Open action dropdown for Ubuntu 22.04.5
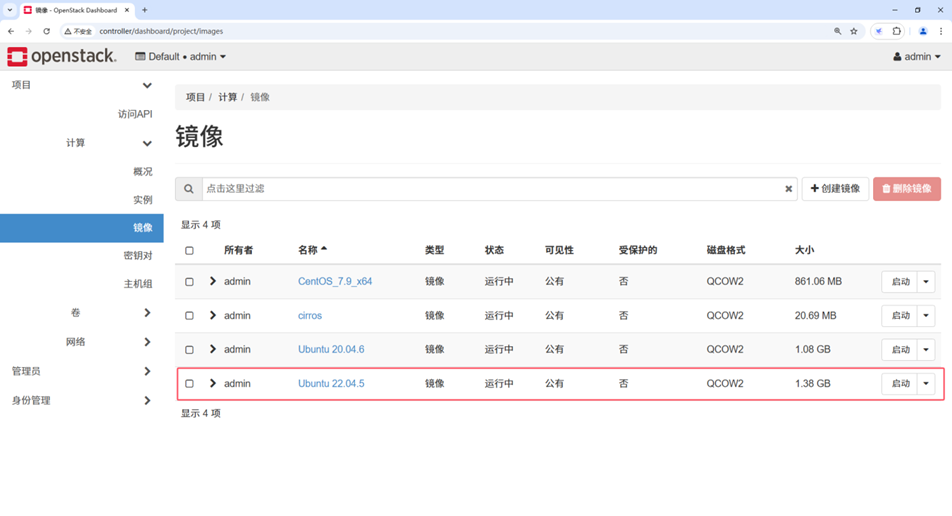 coord(926,384)
